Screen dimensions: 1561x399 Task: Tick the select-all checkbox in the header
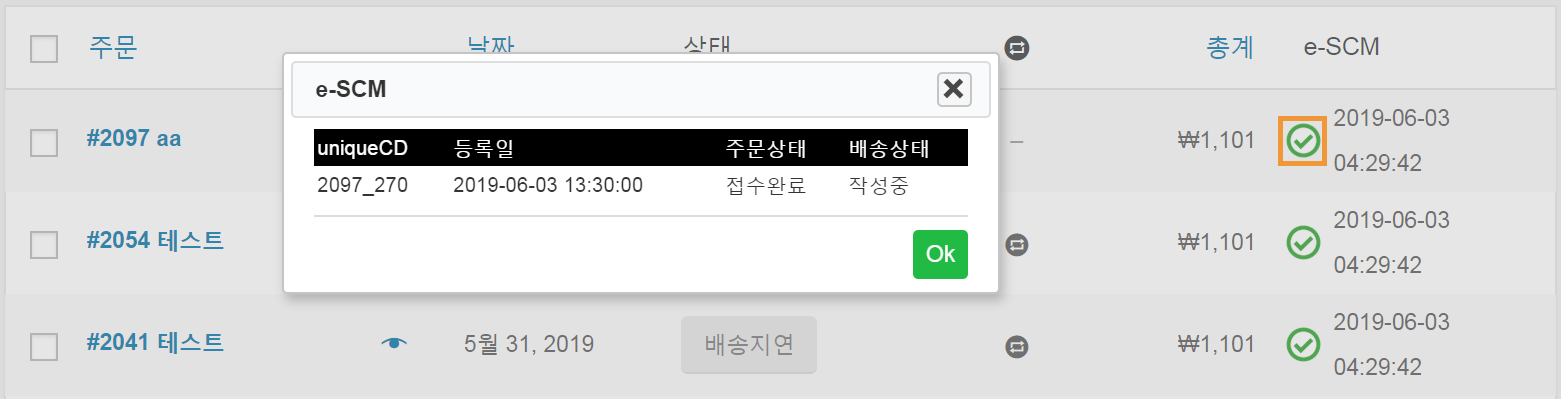point(44,48)
